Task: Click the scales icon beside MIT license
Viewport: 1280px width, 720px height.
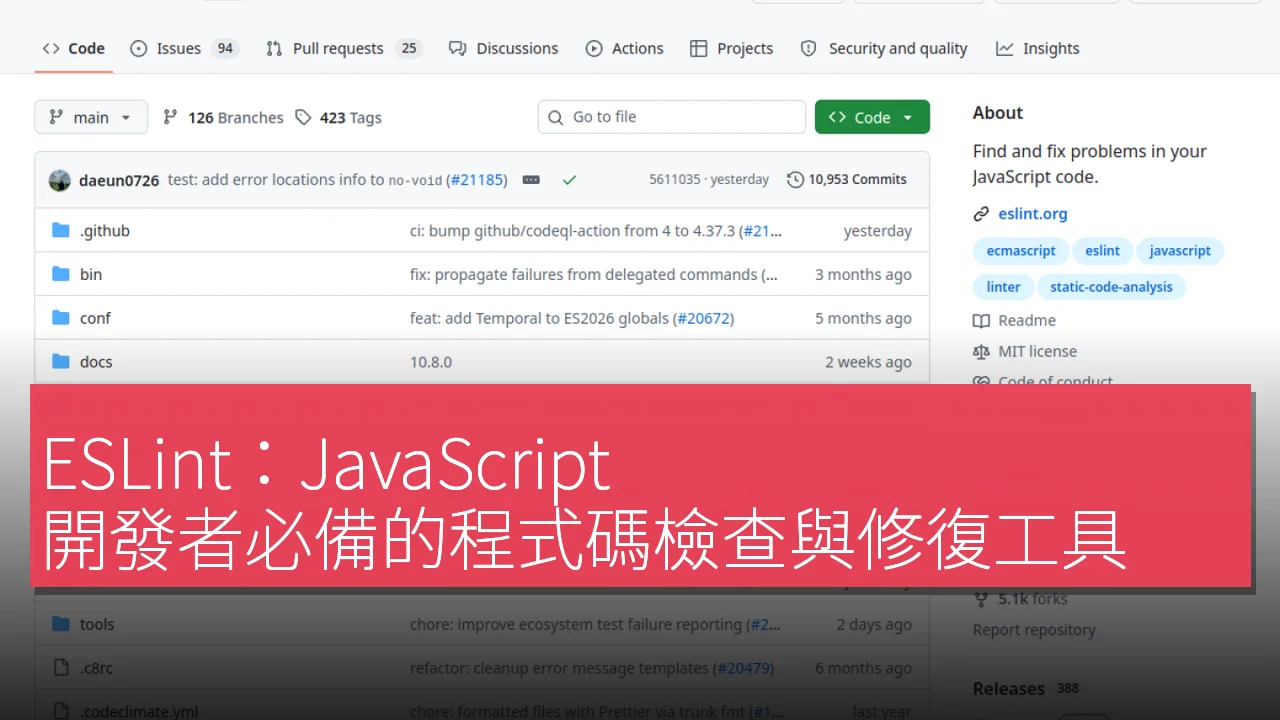Action: pyautogui.click(x=981, y=351)
